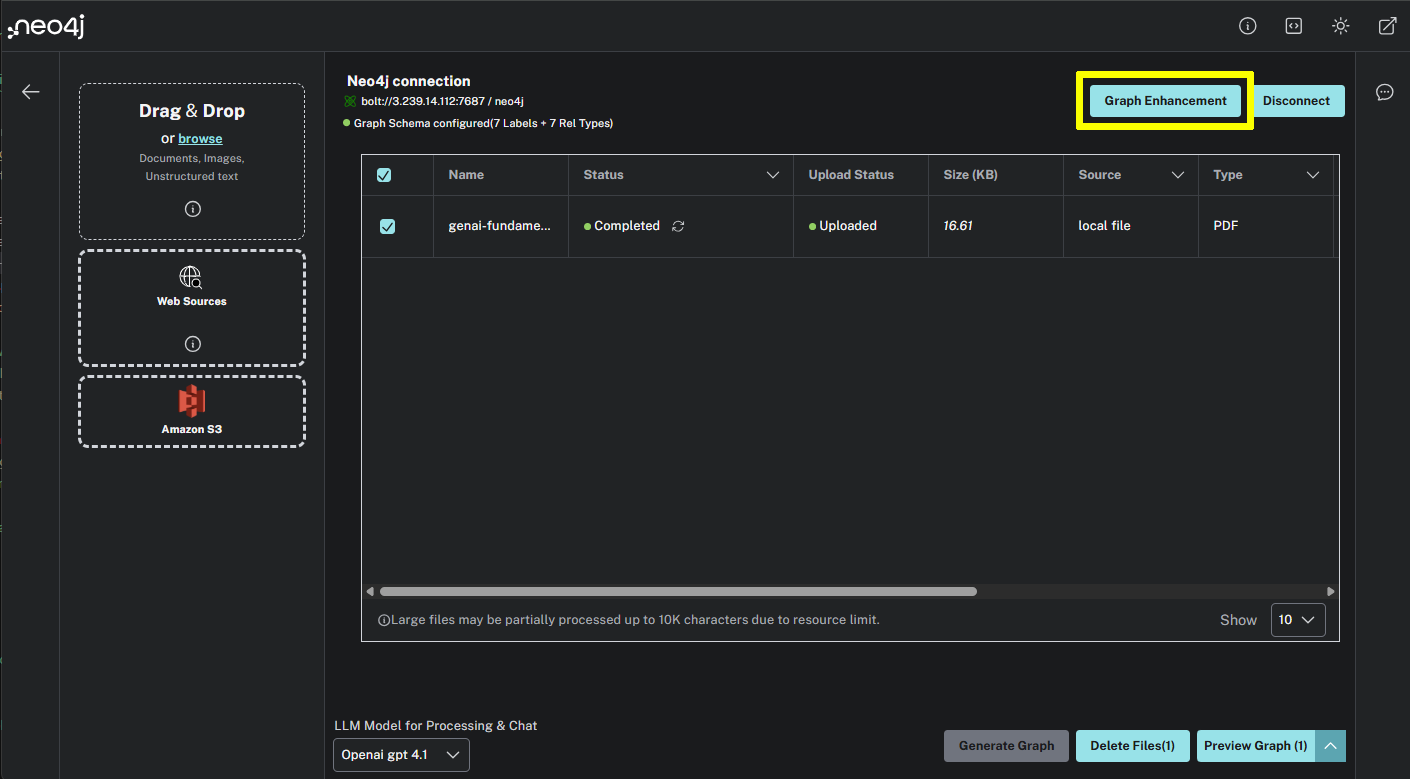The image size is (1410, 779).
Task: Toggle the sun icon to switch theme
Action: (x=1340, y=25)
